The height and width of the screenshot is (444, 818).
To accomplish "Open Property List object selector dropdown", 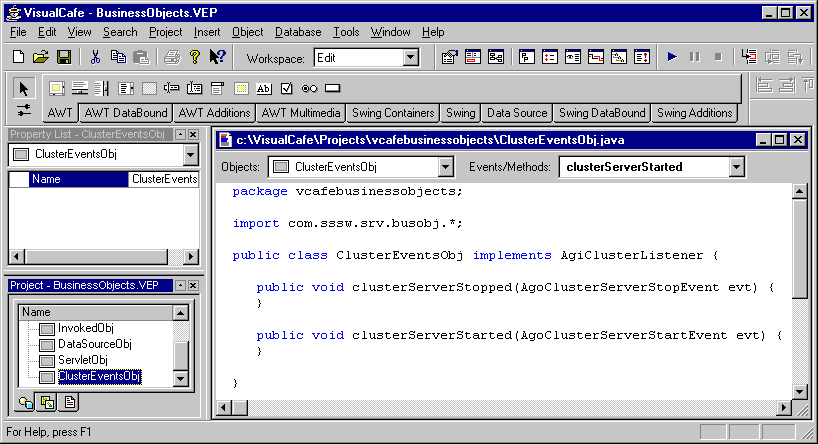I will click(x=190, y=154).
